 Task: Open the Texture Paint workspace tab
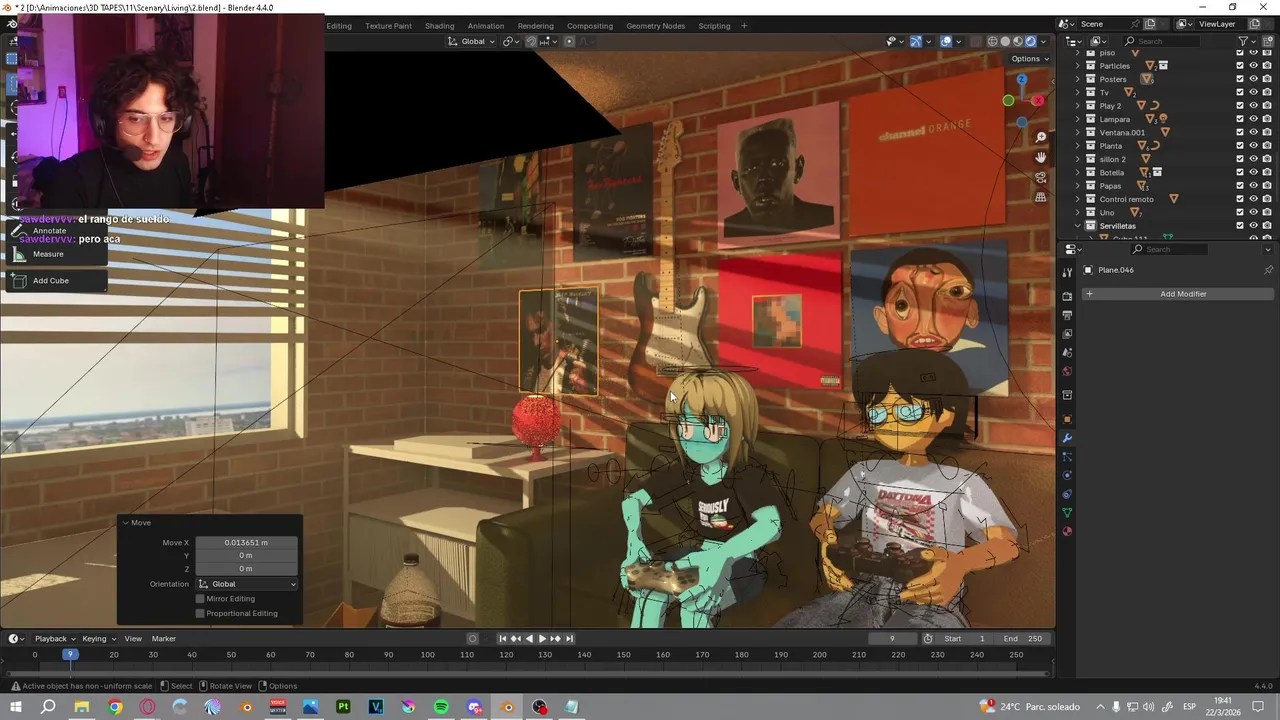point(388,26)
